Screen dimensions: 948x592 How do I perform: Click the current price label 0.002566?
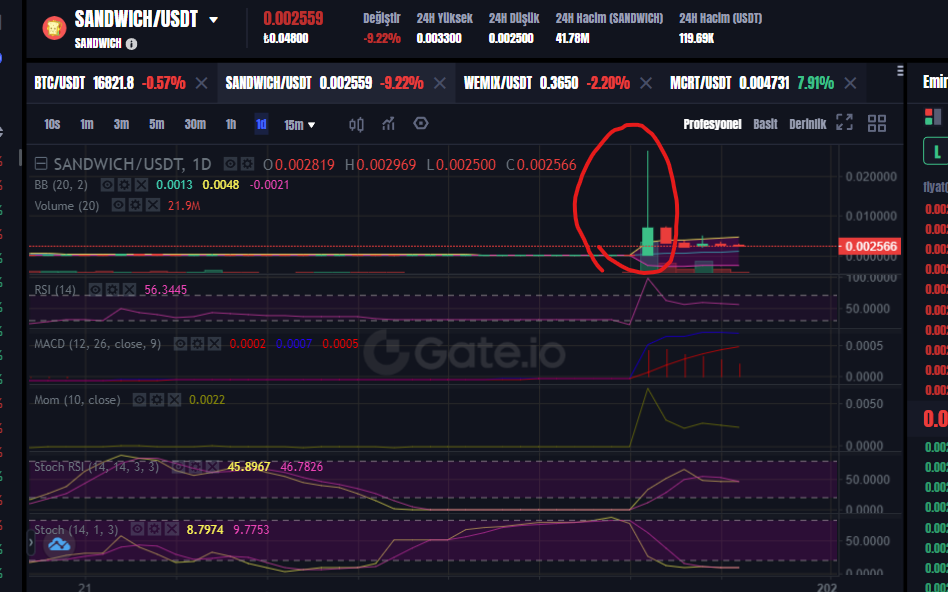pyautogui.click(x=870, y=246)
